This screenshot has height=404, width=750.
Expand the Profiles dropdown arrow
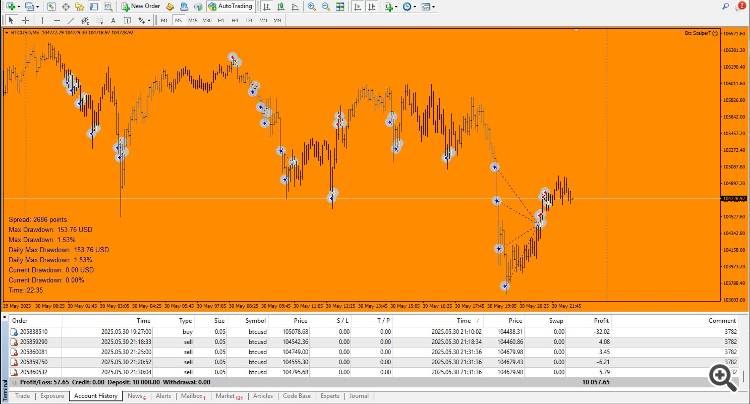tap(37, 7)
